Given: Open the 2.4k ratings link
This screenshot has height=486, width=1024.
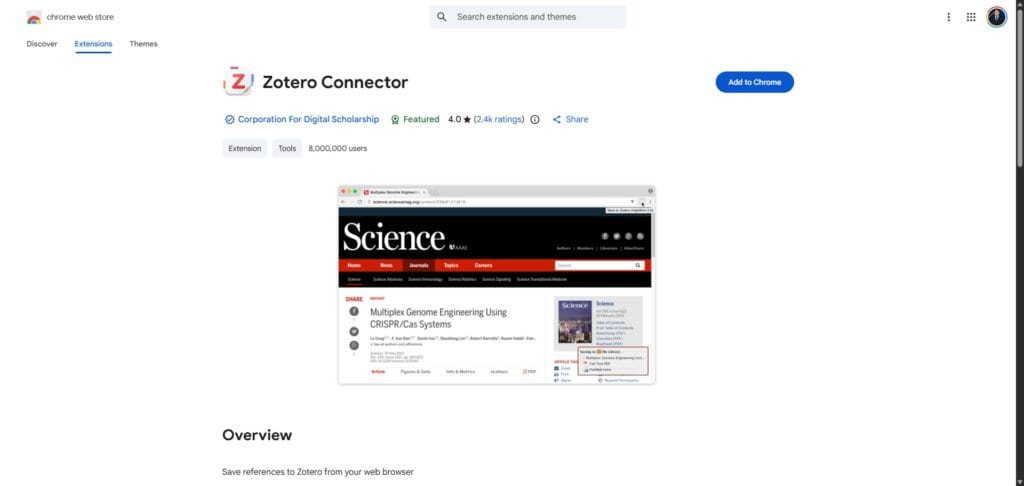Looking at the screenshot, I should 499,120.
